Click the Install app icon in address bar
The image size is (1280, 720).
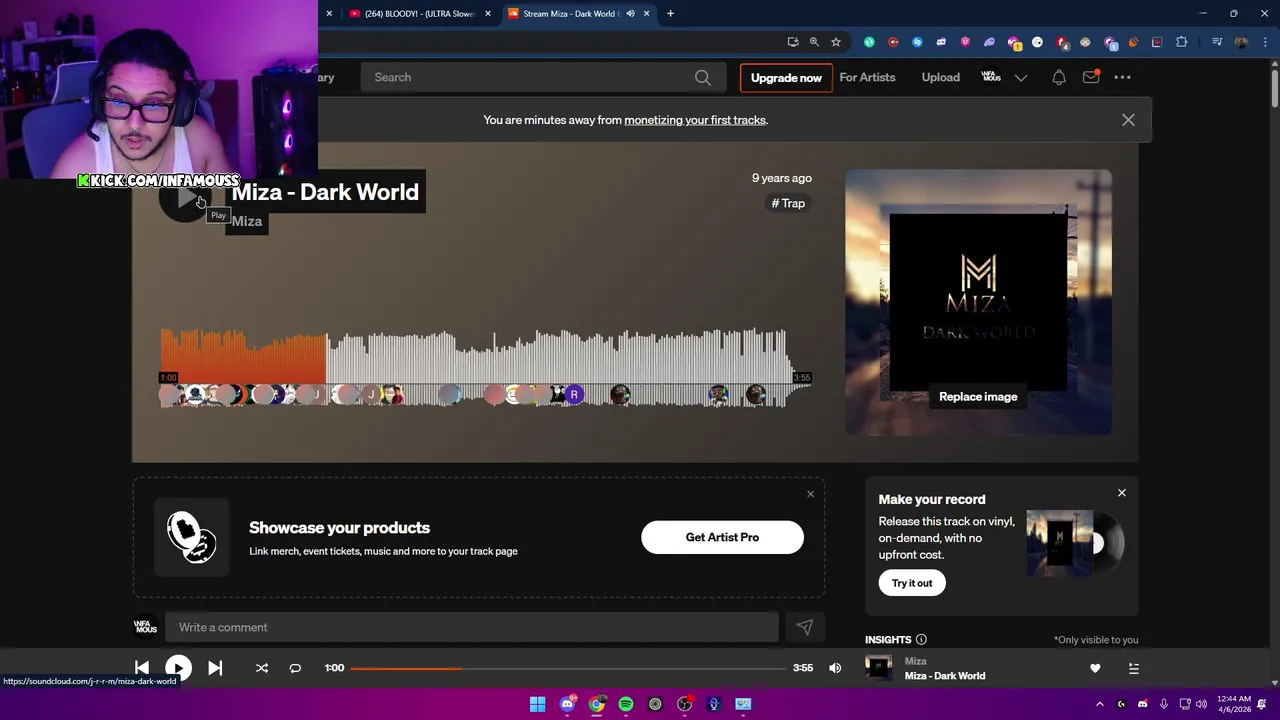pos(793,42)
